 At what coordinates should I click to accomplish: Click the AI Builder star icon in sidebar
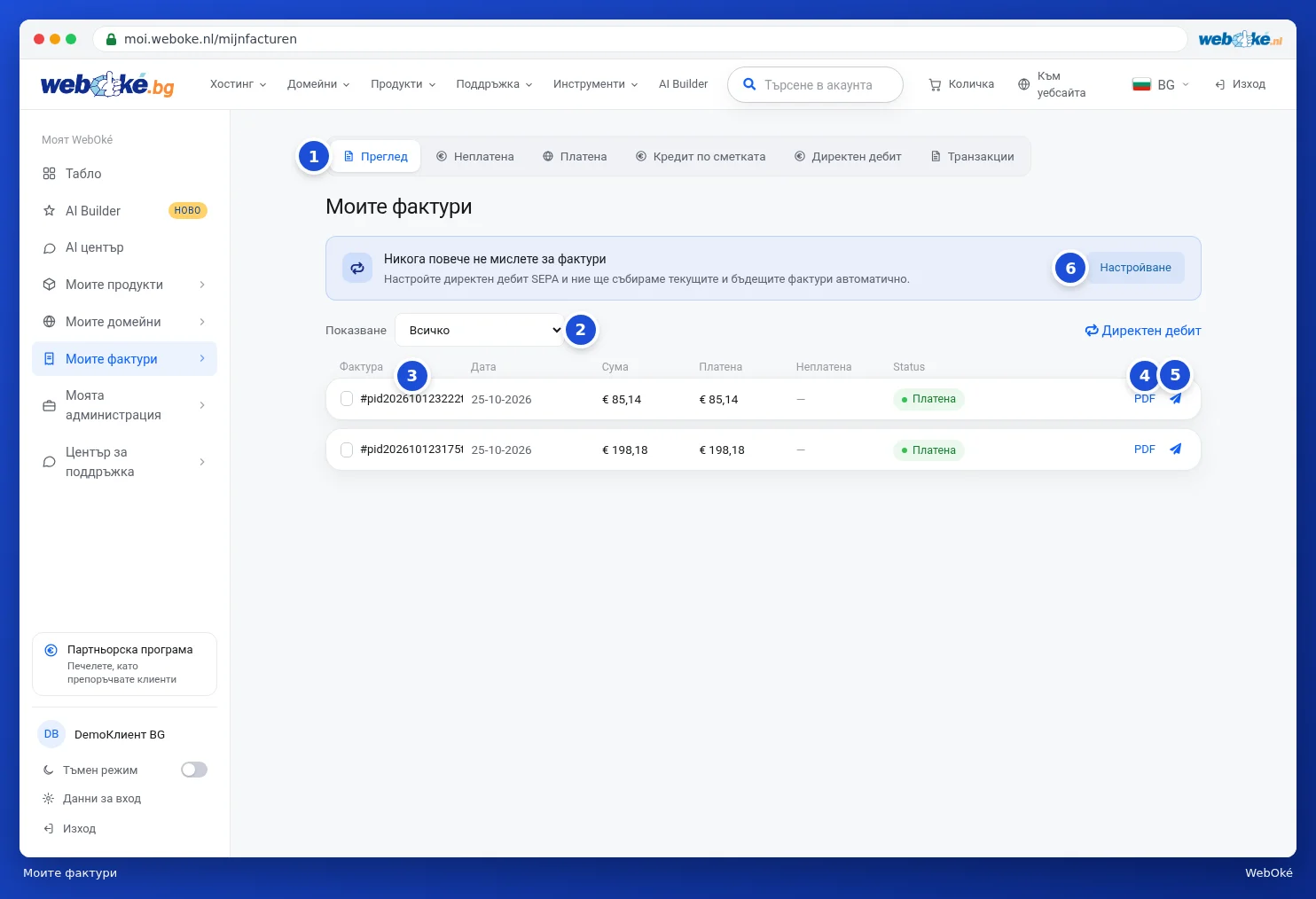(49, 211)
